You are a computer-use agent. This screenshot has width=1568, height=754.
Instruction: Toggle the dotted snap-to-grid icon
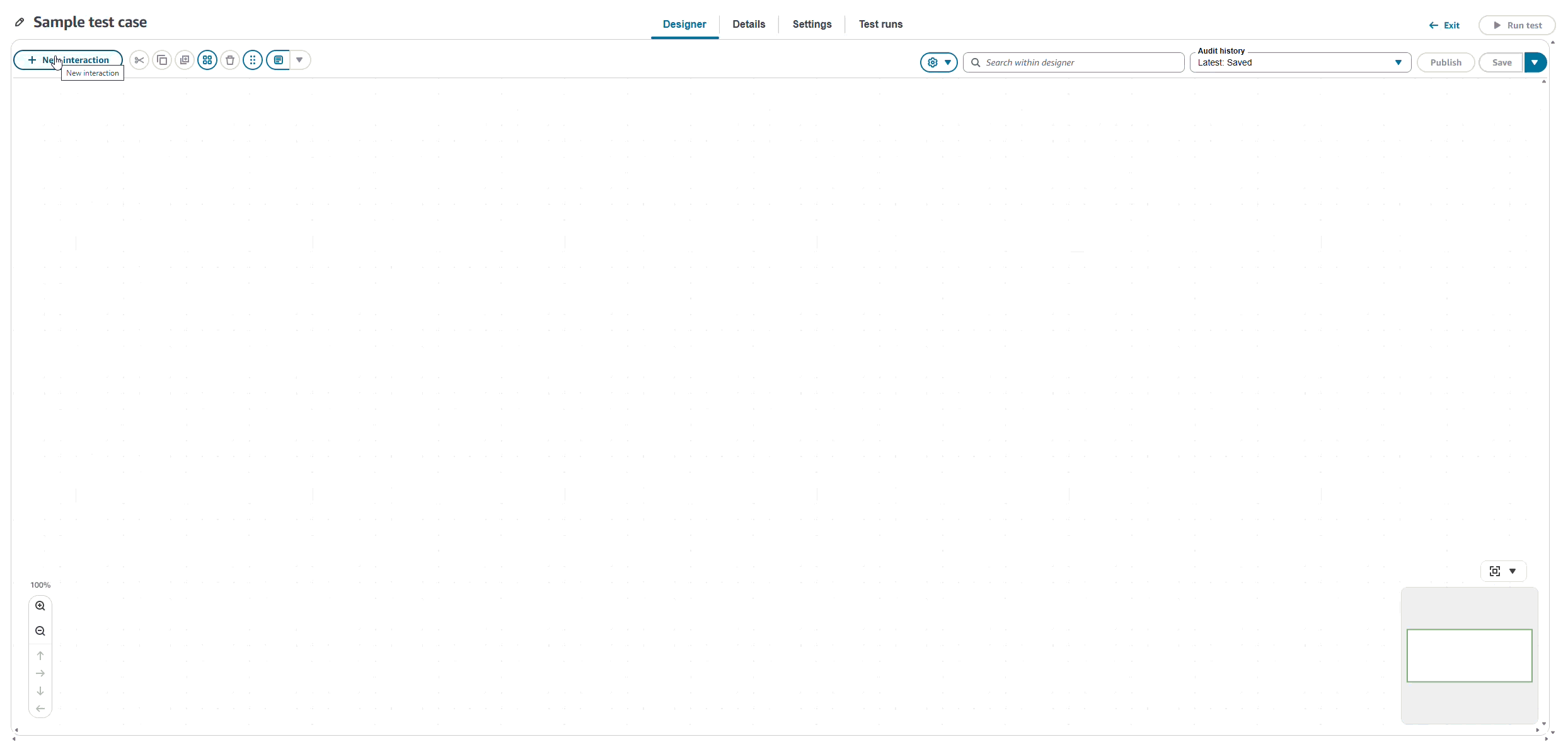click(253, 61)
